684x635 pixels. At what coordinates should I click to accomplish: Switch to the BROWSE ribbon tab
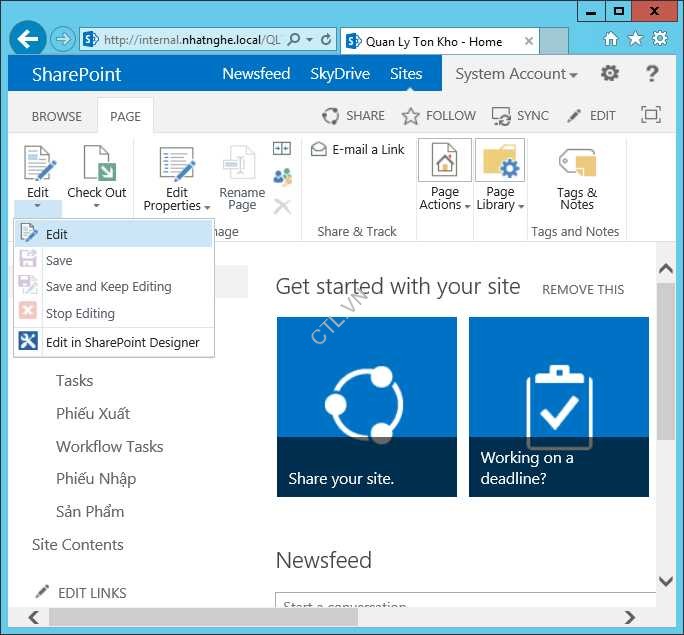point(57,116)
